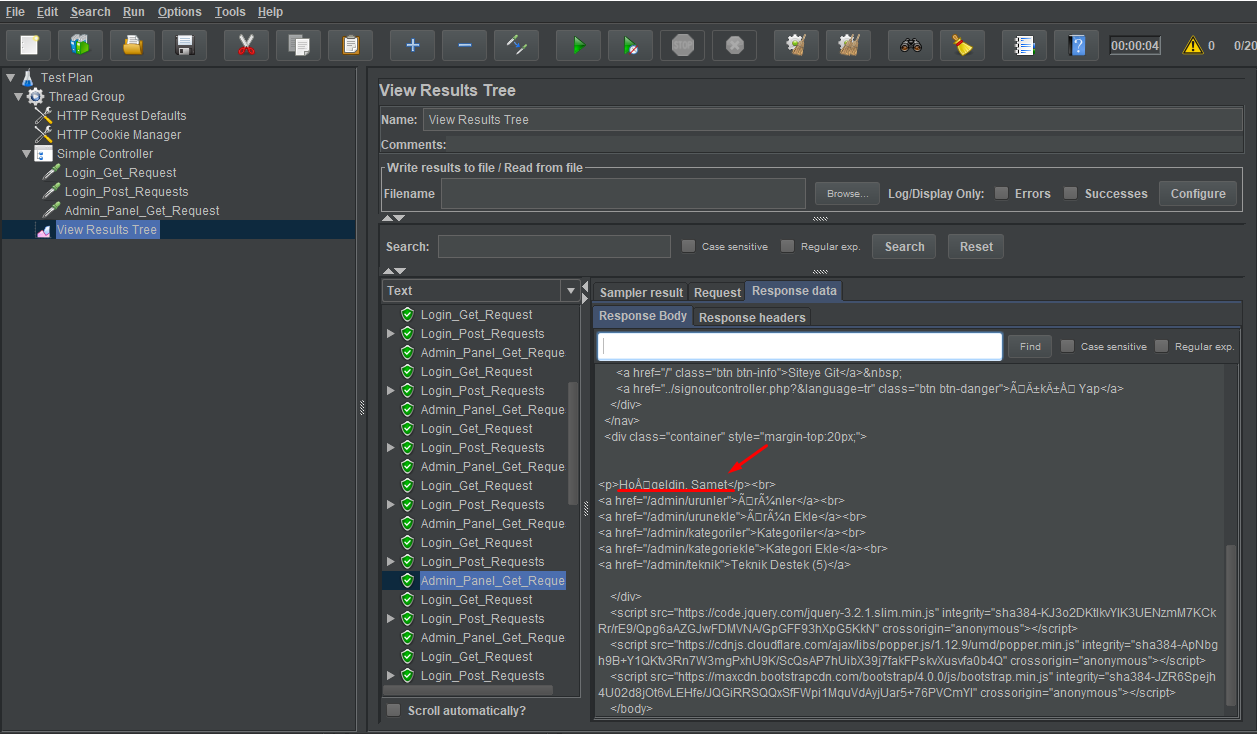Viewport: 1257px width, 734px height.
Task: Enable the Errors only checkbox
Action: pyautogui.click(x=1001, y=193)
